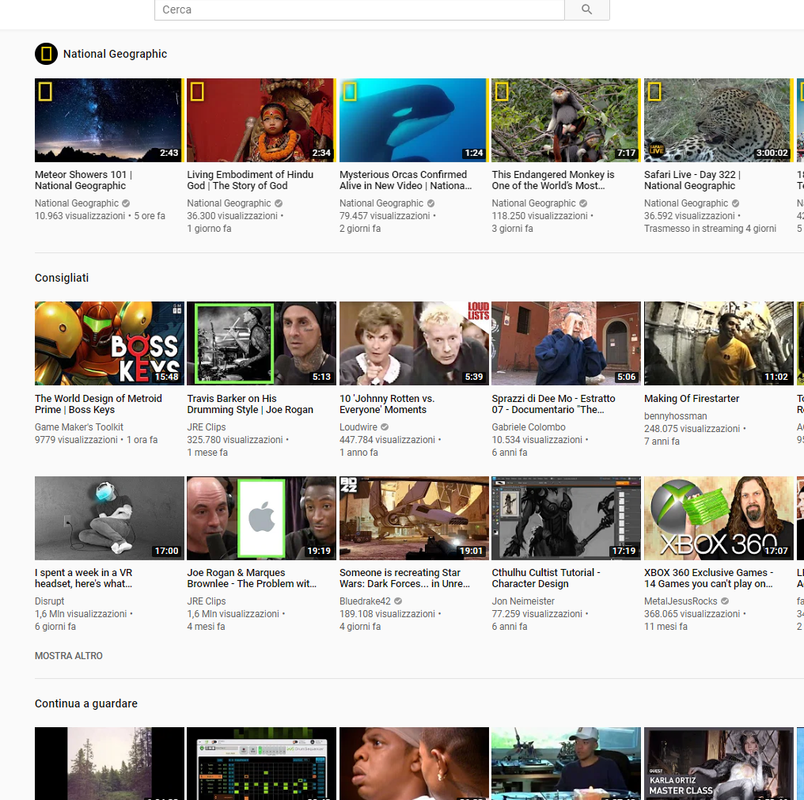
Task: Click the 'Mysterious Orcas Confirmed Alive' title
Action: tap(406, 180)
